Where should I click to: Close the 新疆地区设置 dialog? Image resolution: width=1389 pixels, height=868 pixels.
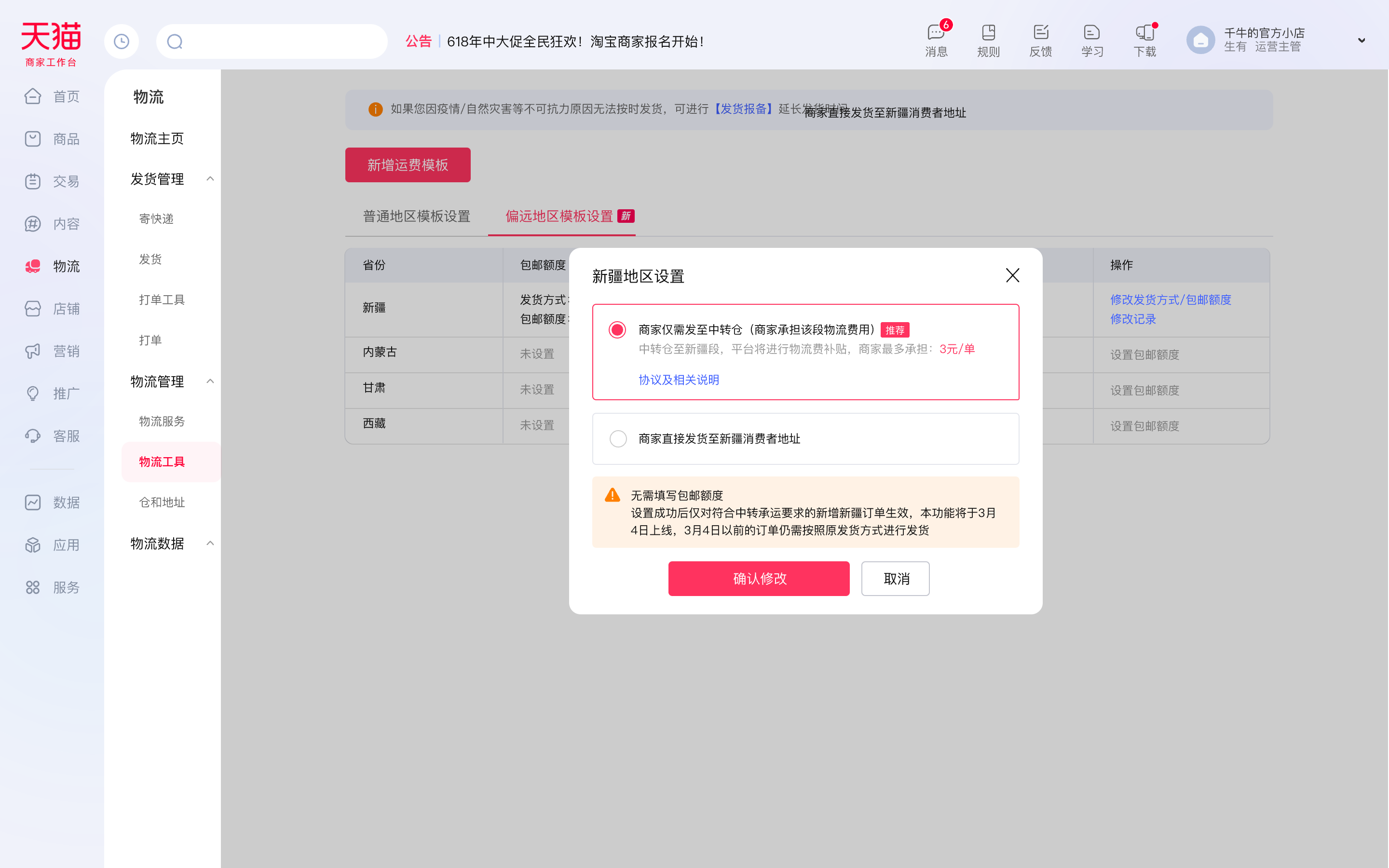1012,275
